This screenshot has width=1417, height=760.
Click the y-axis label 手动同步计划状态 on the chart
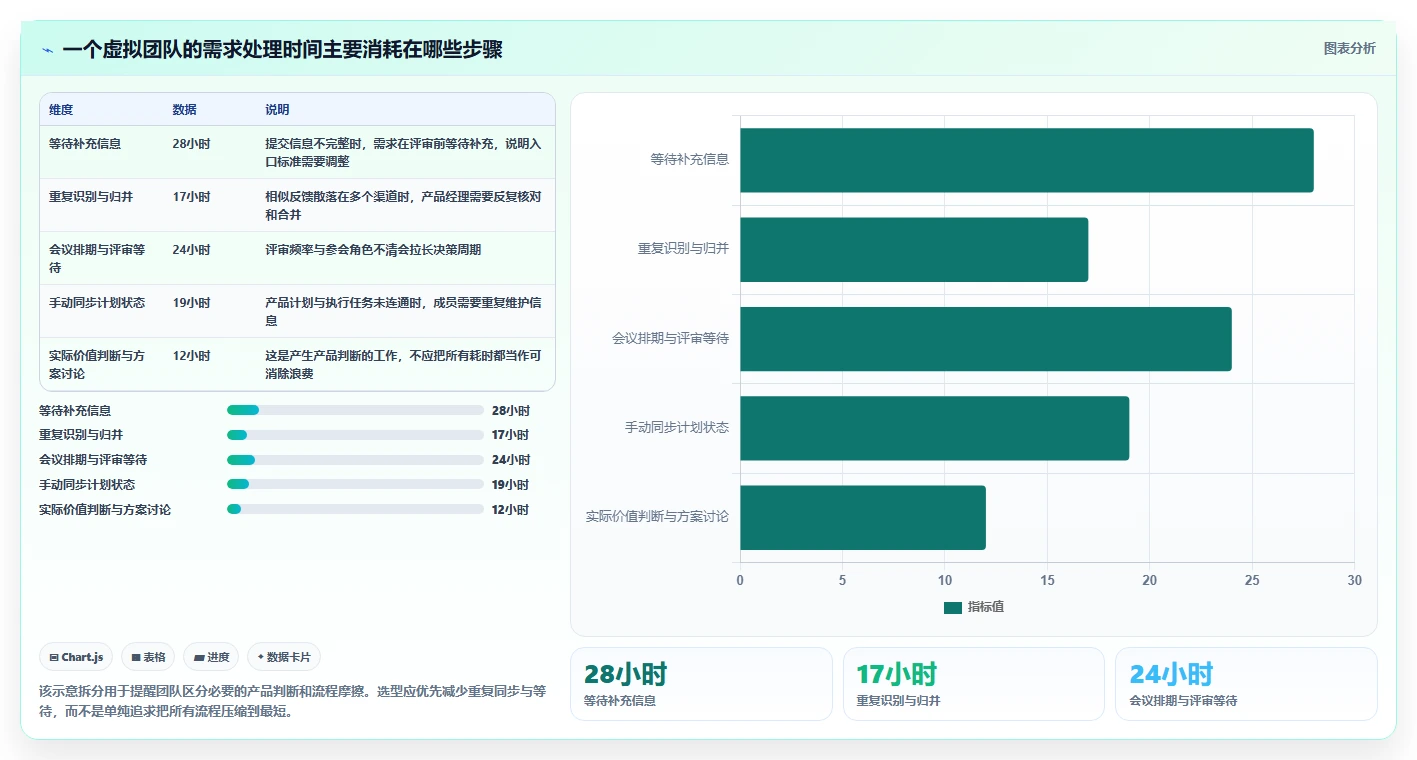coord(677,427)
